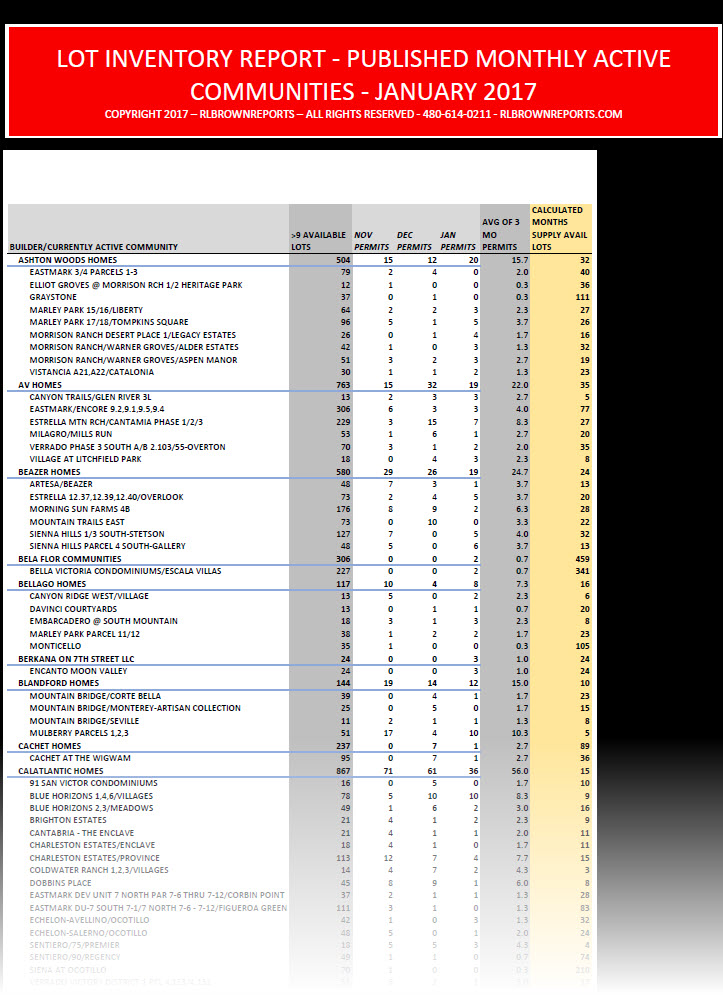Select the Cachet at the Wigwam community
This screenshot has height=995, width=723.
[82, 758]
